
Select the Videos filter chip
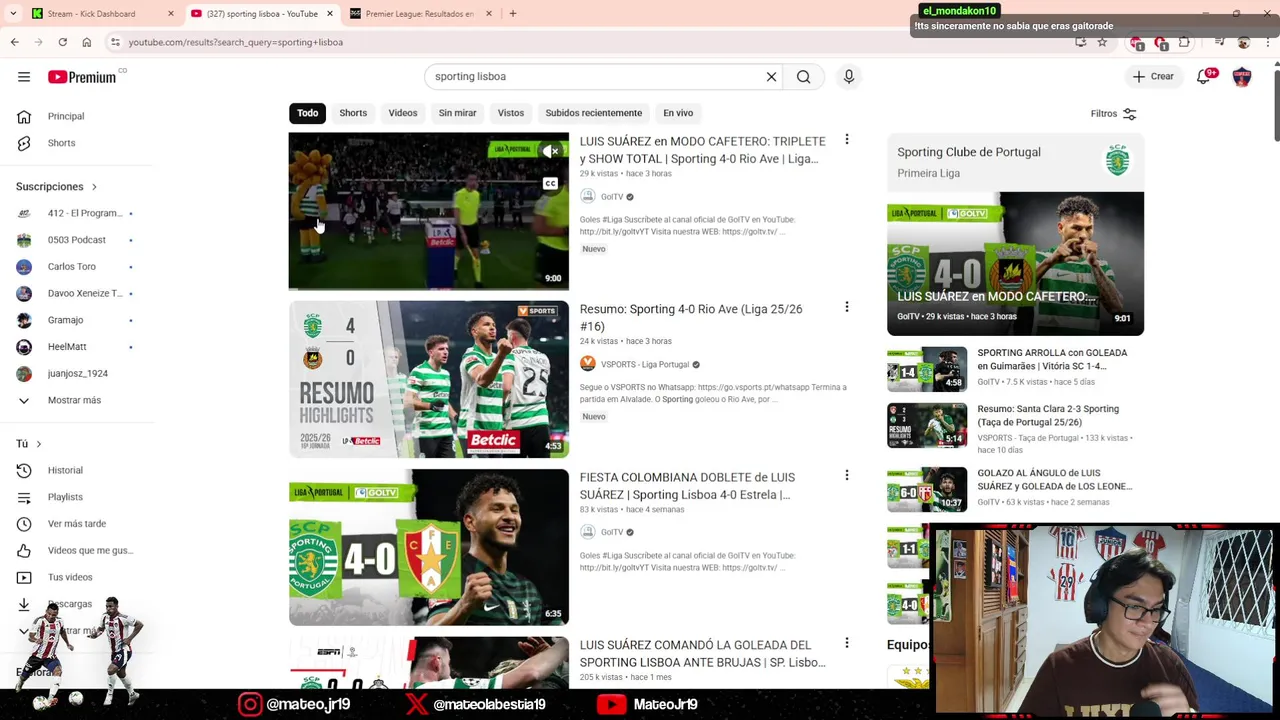tap(403, 113)
